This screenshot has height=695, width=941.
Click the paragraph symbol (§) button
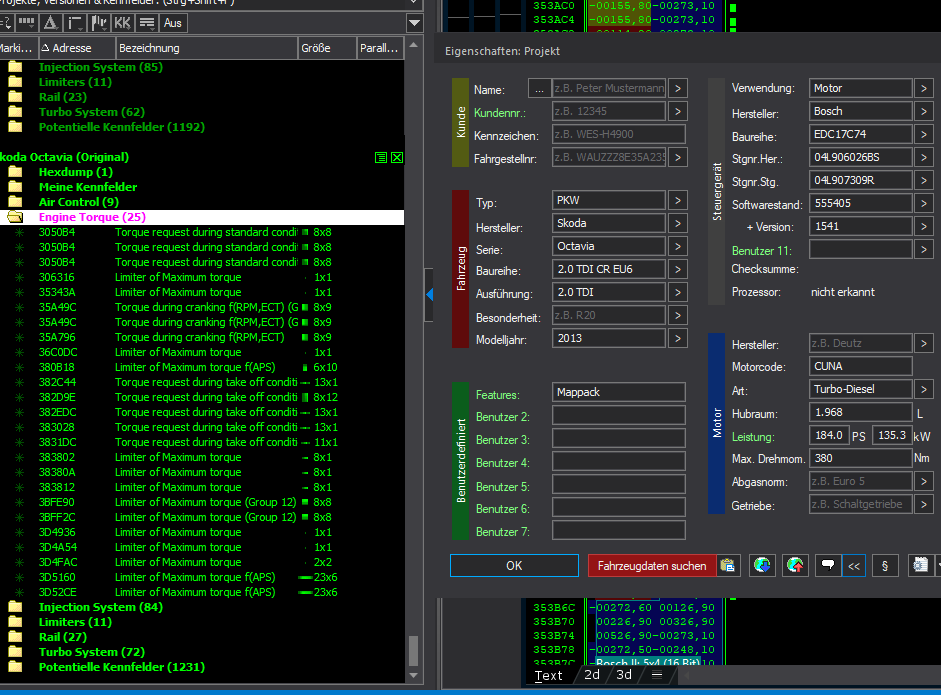tap(884, 566)
